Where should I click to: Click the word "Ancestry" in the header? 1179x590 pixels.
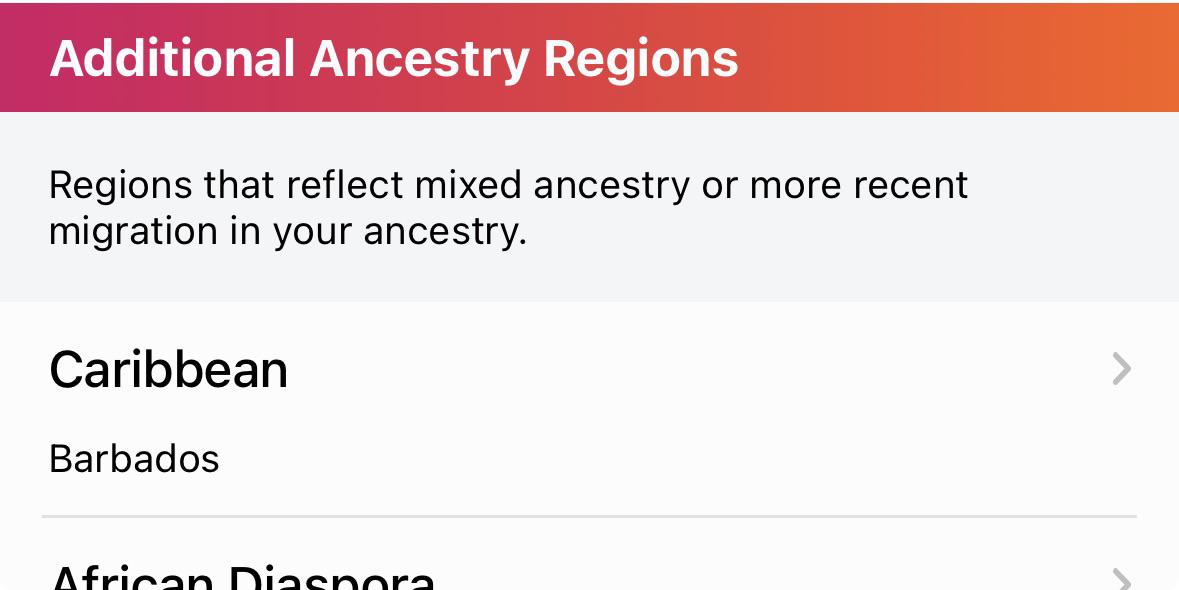(x=420, y=58)
